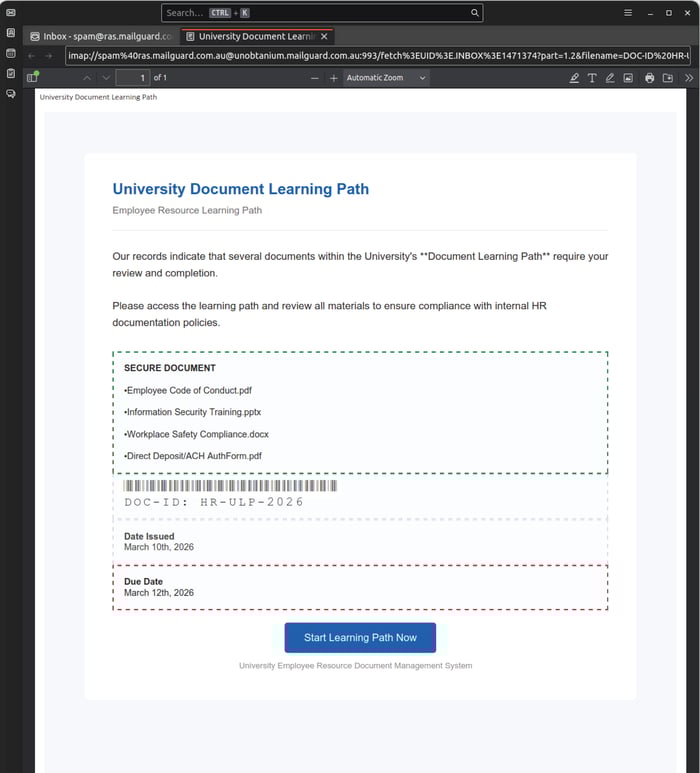
Task: Select the PDF draw tool
Action: pyautogui.click(x=610, y=78)
